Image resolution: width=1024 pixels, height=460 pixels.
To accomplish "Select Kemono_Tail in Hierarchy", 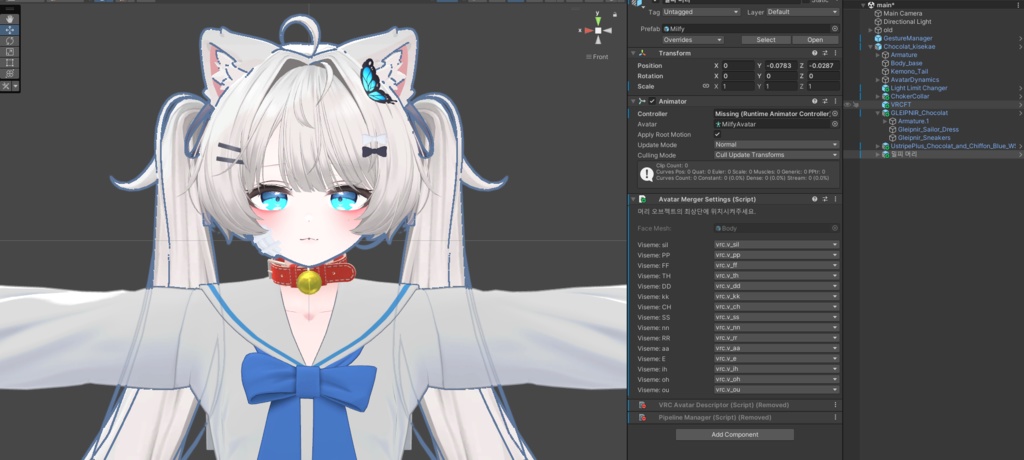I will point(909,71).
